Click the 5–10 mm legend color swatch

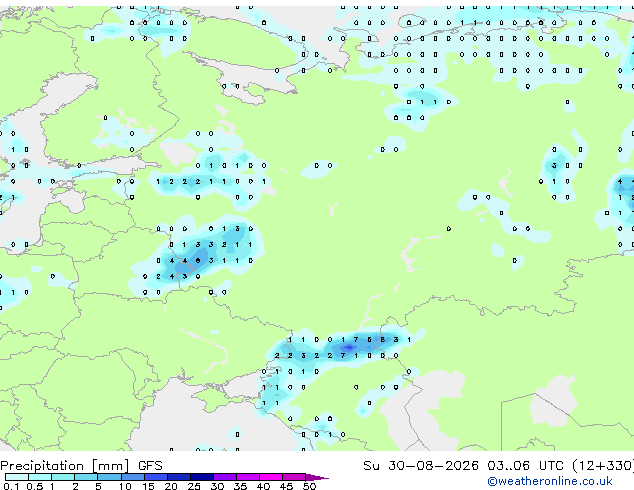click(109, 477)
